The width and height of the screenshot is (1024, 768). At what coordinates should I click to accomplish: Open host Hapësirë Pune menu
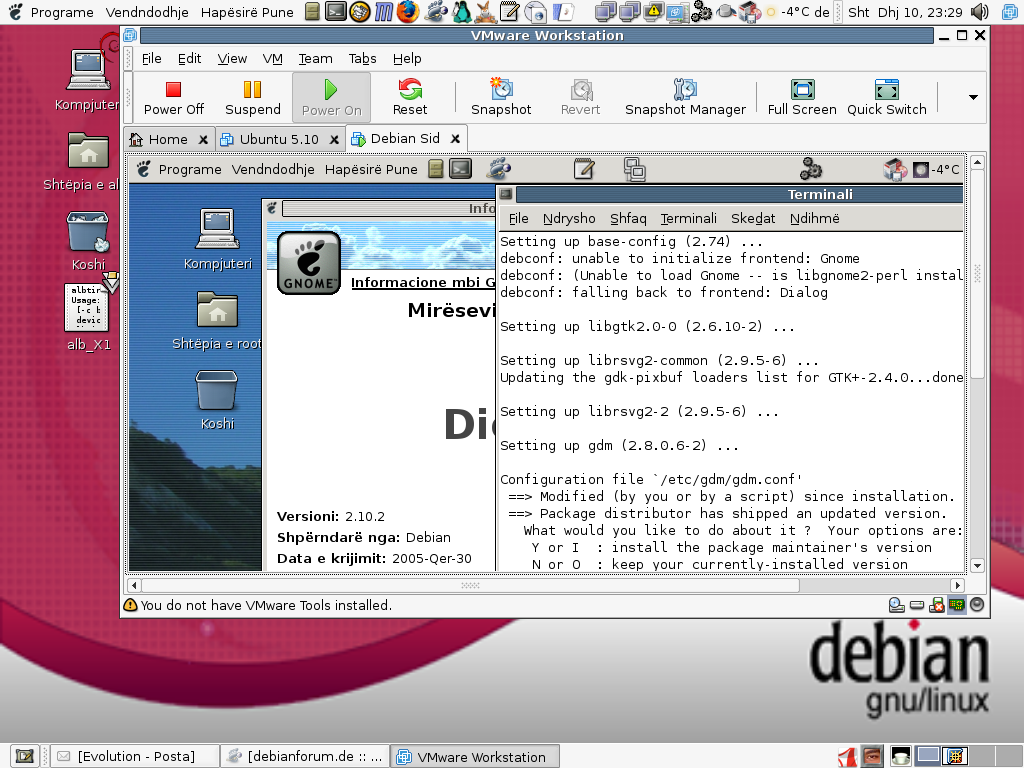(x=247, y=12)
